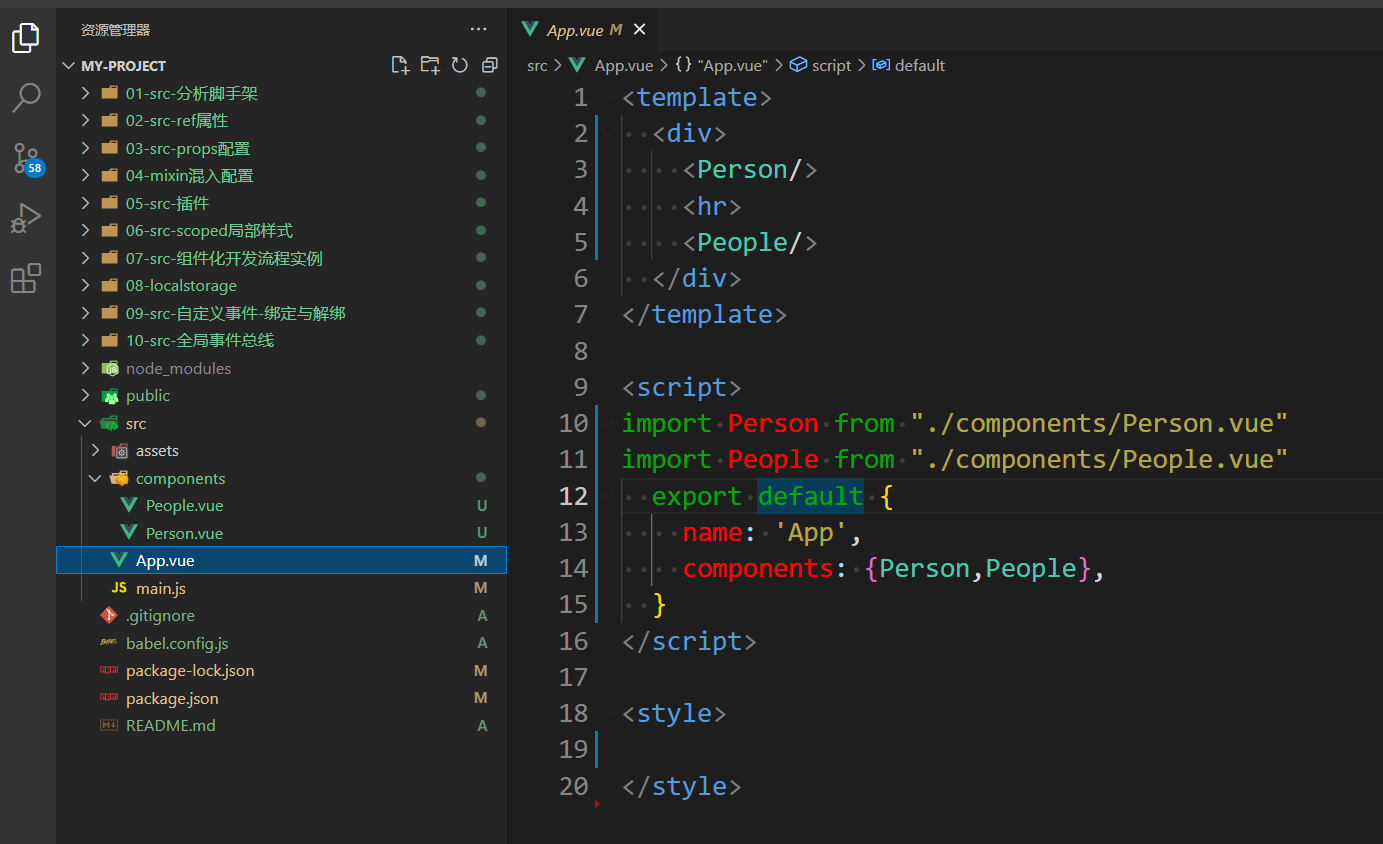Open main.js in the file tree
Screen dimensions: 1383x844
coord(282,588)
